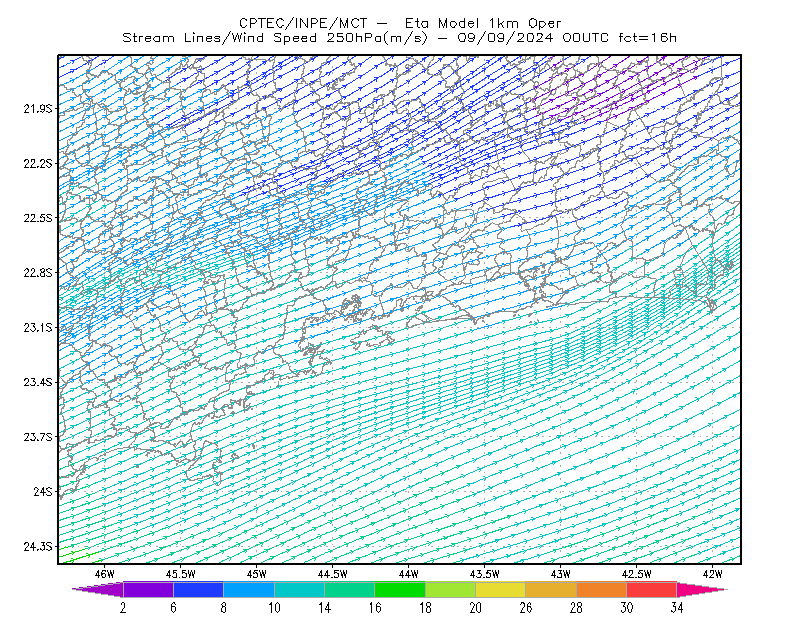This screenshot has height=618, width=800.
Task: Click the latitude label 22.8S
Action: point(38,273)
